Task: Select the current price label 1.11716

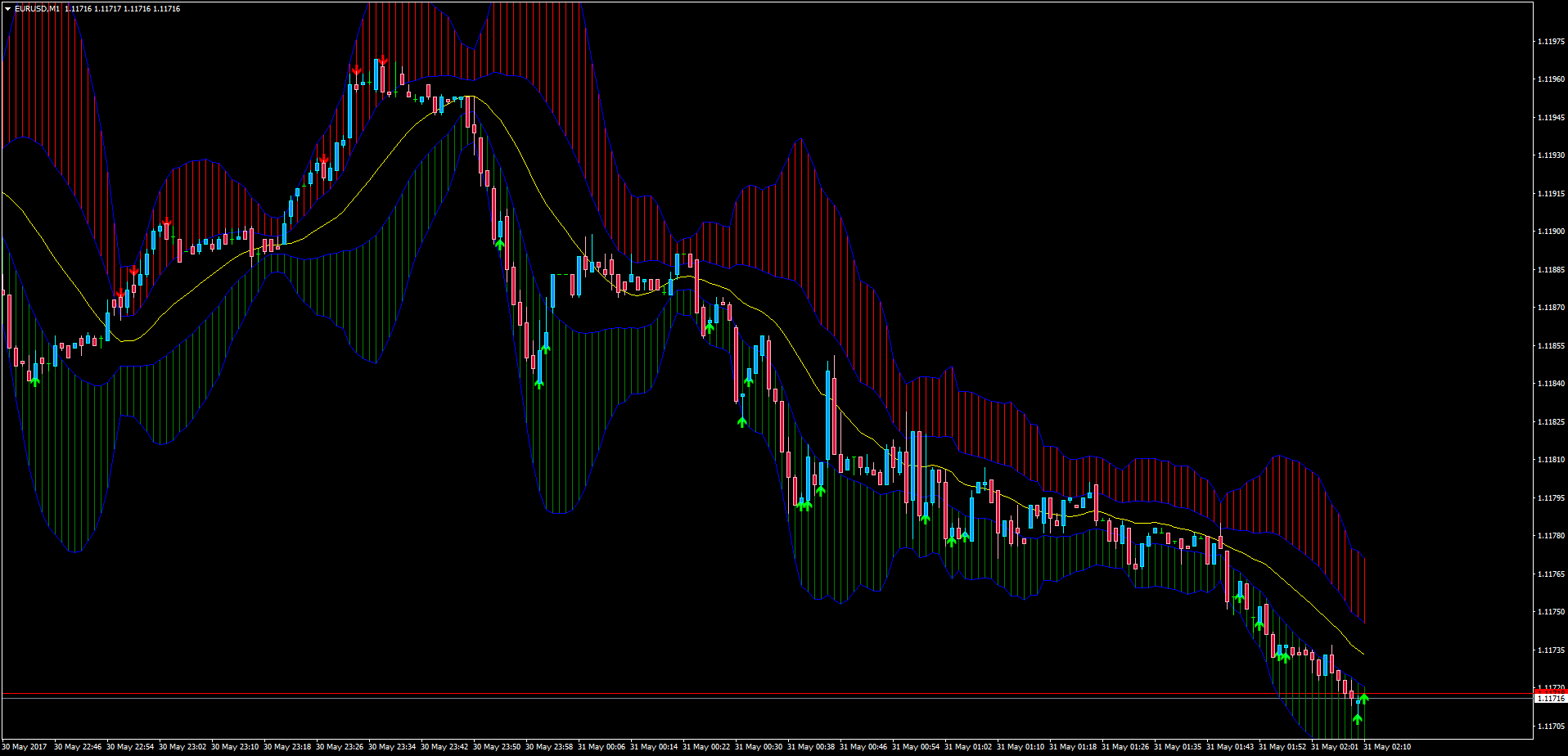Action: 1551,699
